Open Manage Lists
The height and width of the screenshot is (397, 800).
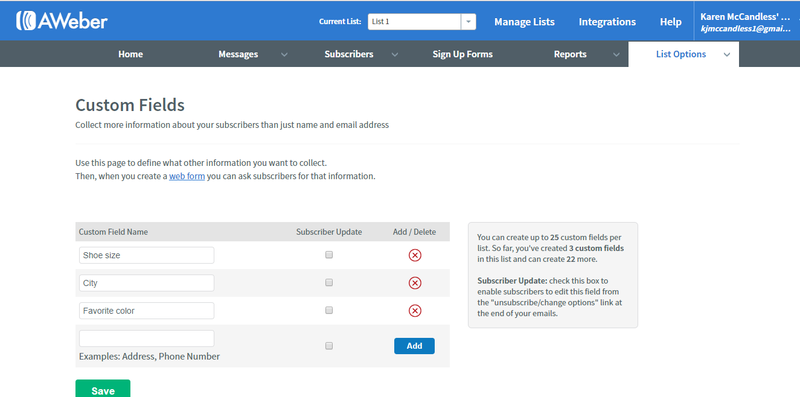click(524, 22)
